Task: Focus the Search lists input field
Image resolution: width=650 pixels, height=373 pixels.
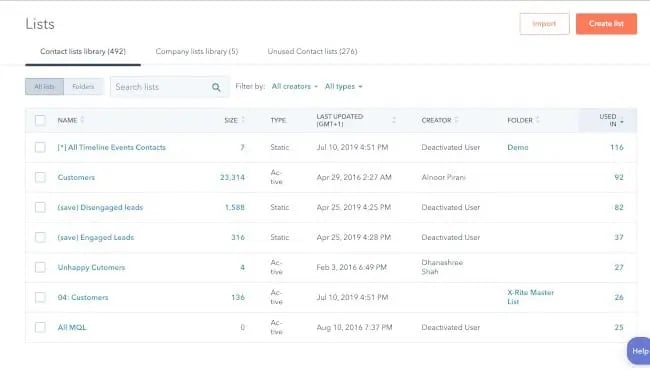Action: tap(162, 87)
